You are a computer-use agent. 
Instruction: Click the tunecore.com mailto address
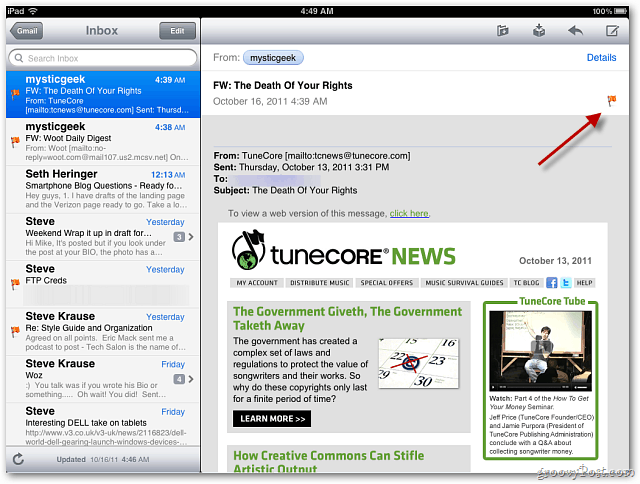click(347, 155)
